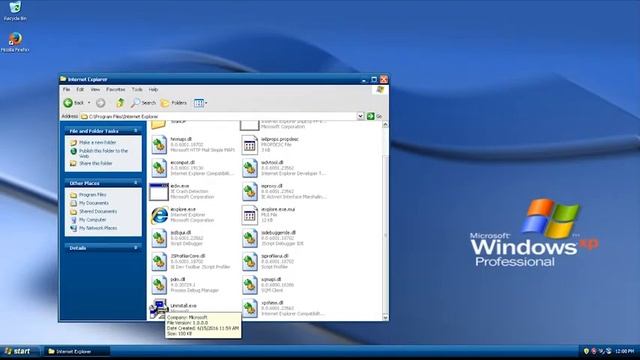Open the Favorites menu

pos(116,89)
